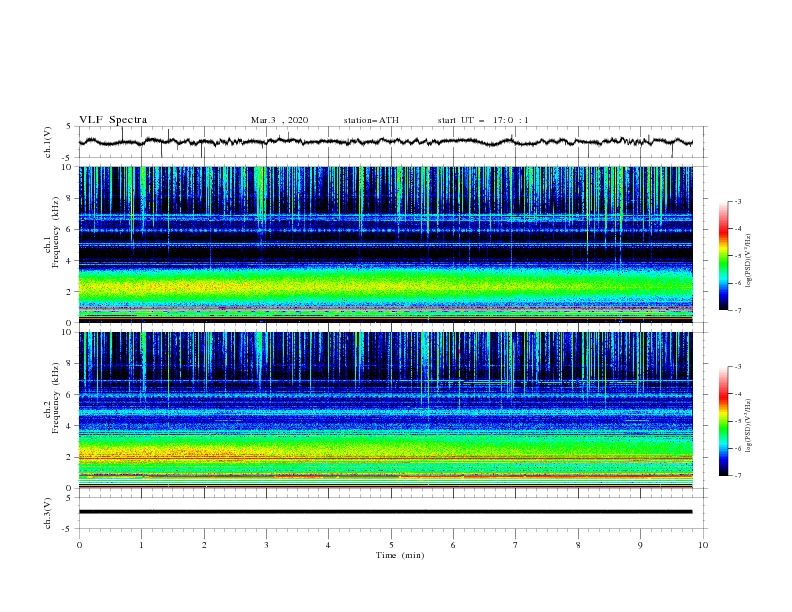Image resolution: width=792 pixels, height=612 pixels.
Task: Select the "start UT = 17:0 :1" text
Action: tap(483, 120)
